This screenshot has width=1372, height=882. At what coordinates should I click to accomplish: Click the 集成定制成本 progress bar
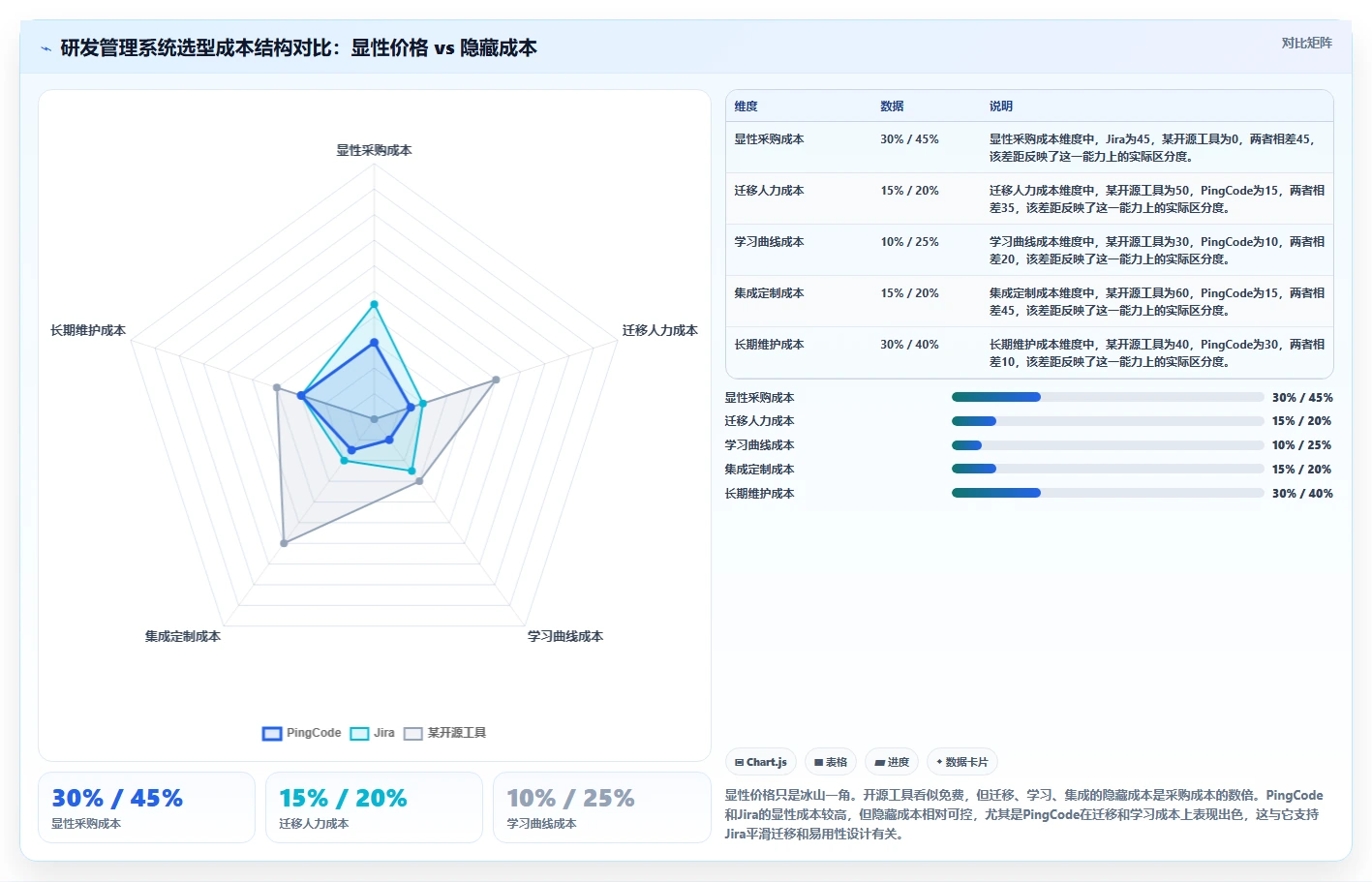(1108, 469)
